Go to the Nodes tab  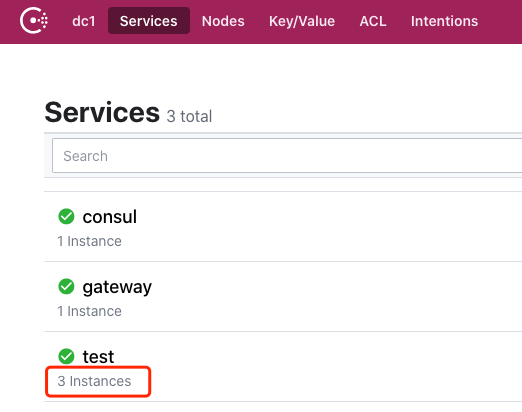click(223, 21)
